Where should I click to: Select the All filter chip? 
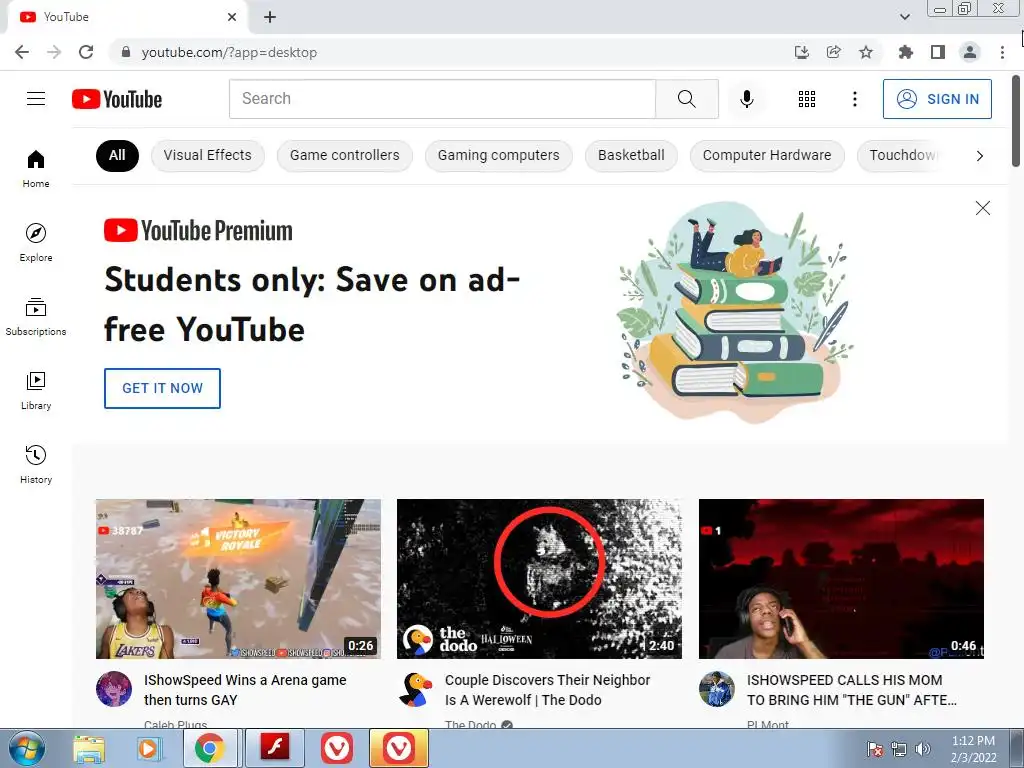117,155
